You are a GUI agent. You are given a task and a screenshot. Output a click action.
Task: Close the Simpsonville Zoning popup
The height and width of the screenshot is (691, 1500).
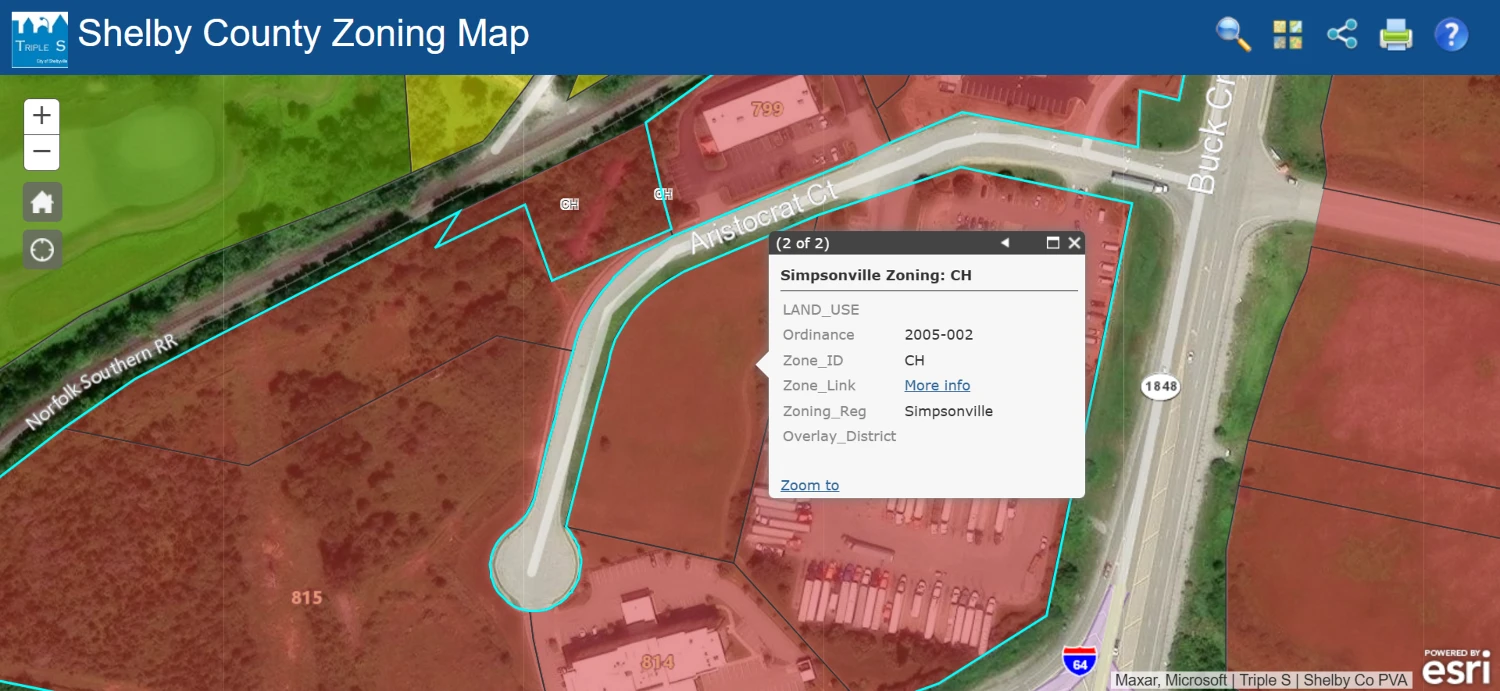point(1074,243)
